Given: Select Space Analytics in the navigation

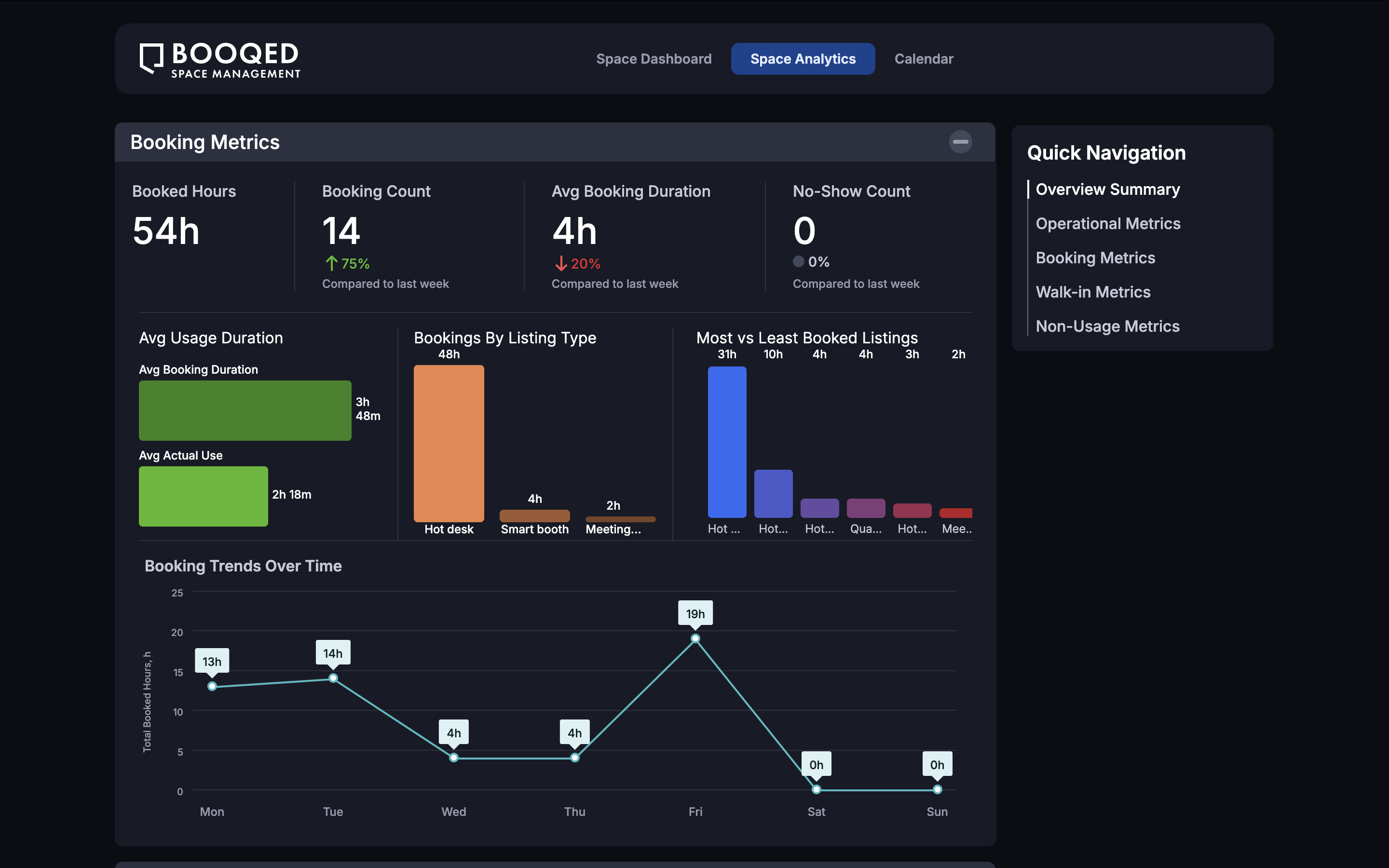Looking at the screenshot, I should click(x=803, y=58).
